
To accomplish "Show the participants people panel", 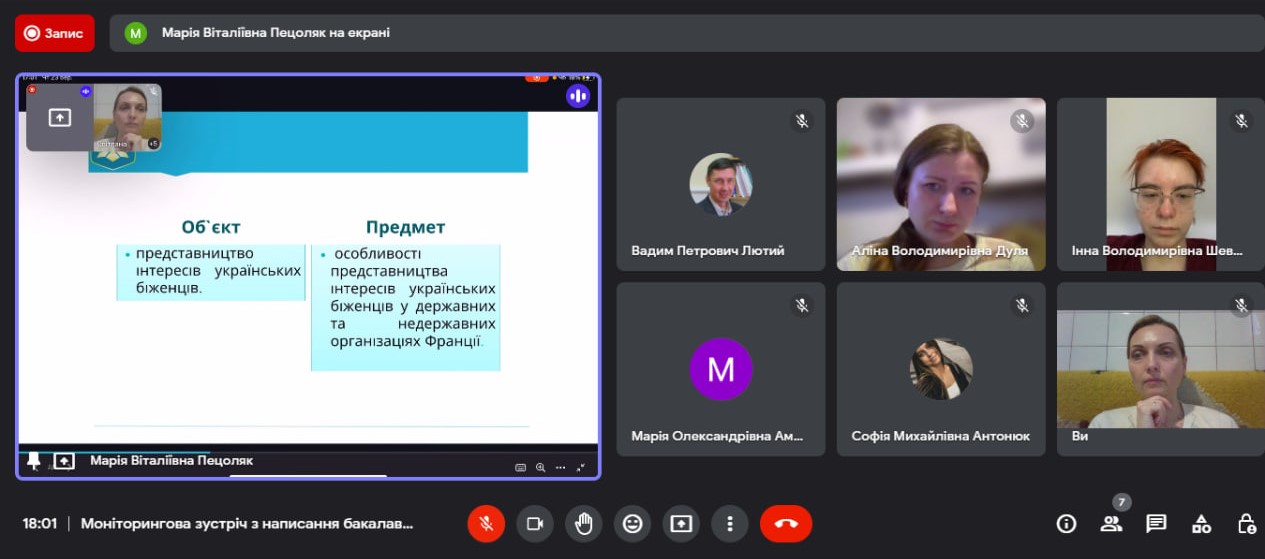I will (1111, 523).
